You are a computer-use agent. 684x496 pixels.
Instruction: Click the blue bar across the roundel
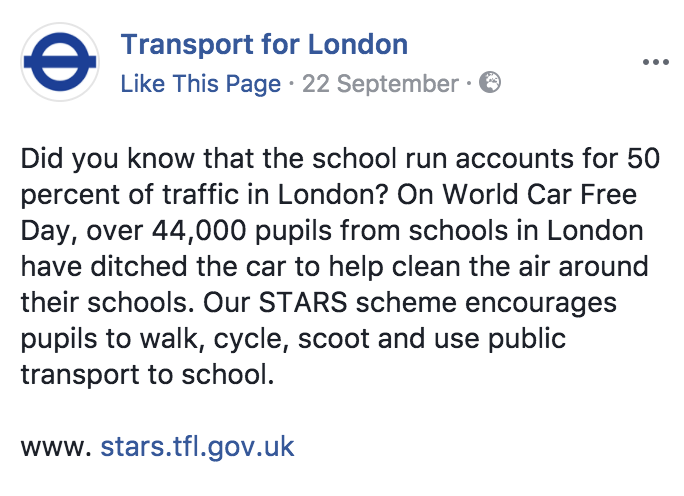click(x=60, y=62)
